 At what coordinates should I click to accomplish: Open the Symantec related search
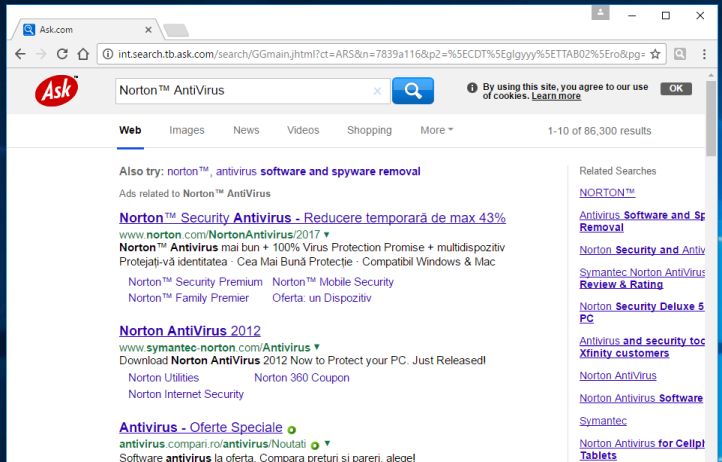coord(603,421)
